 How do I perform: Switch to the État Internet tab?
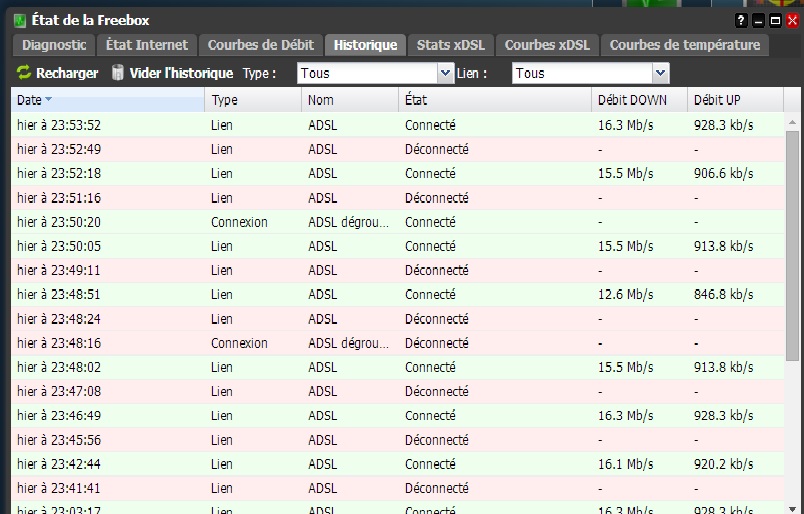[x=147, y=45]
